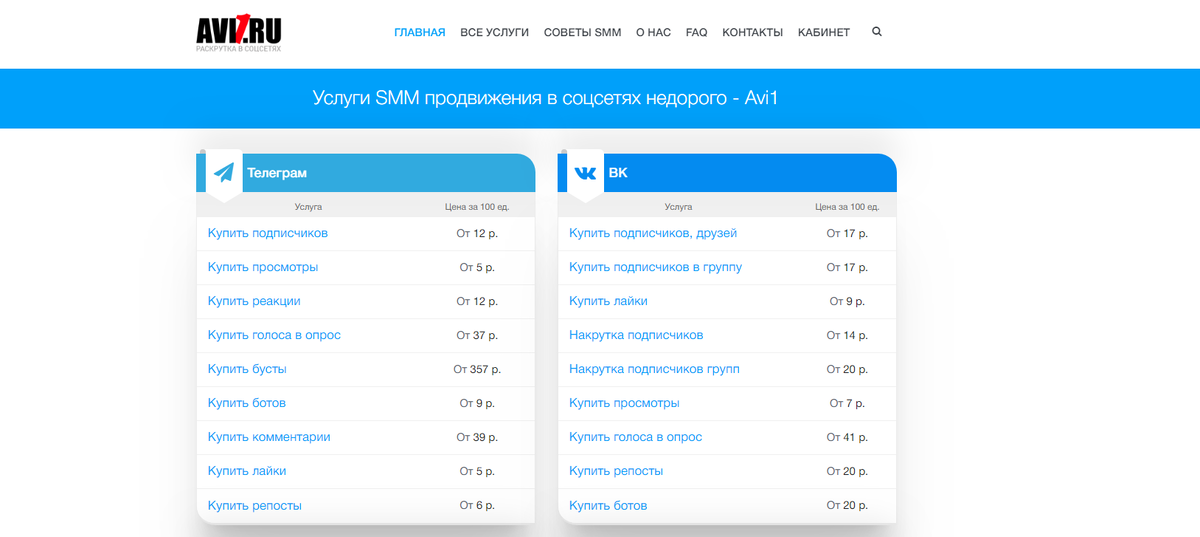Click Telegram Услуга column header
Screen dimensions: 1200x537
pyautogui.click(x=308, y=207)
